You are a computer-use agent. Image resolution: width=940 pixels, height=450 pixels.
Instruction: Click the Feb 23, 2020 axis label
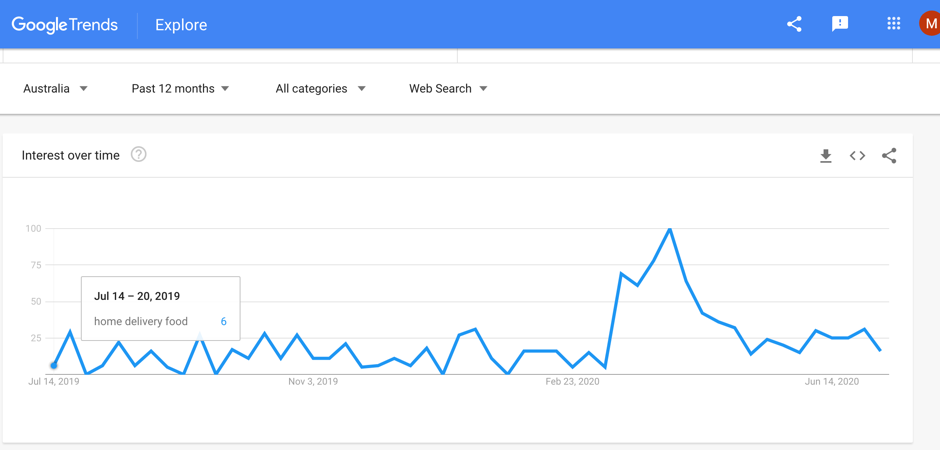click(x=572, y=382)
